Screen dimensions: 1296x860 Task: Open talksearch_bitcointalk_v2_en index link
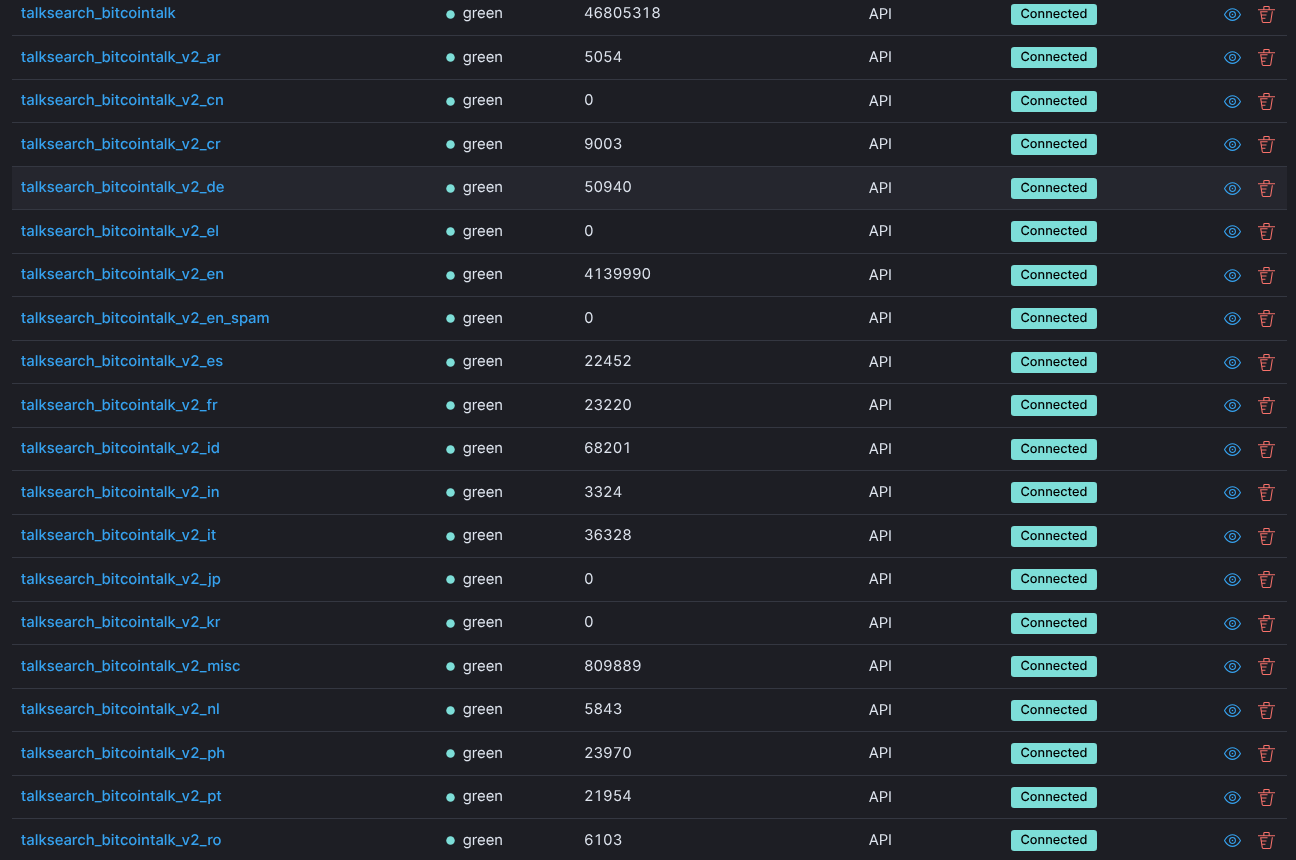pos(122,274)
